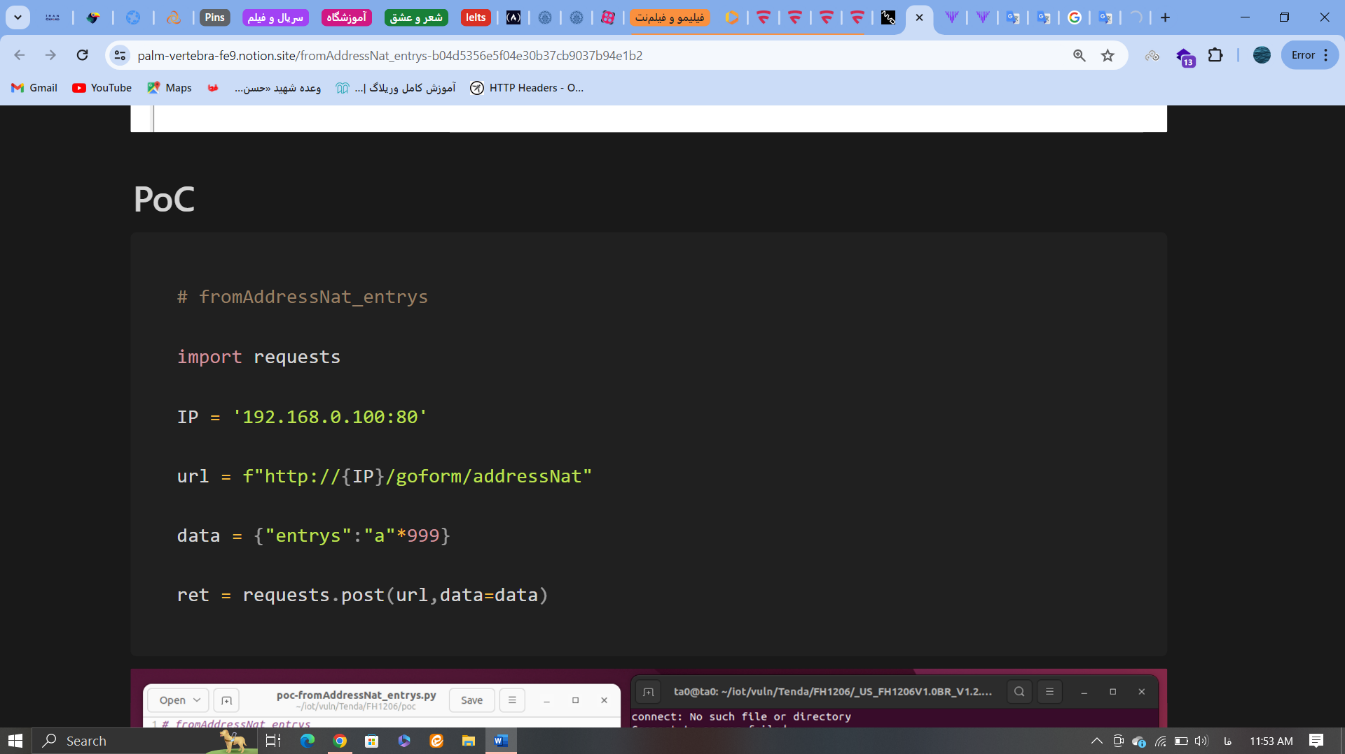1345x754 pixels.
Task: Check the battery status icon
Action: click(x=1181, y=741)
